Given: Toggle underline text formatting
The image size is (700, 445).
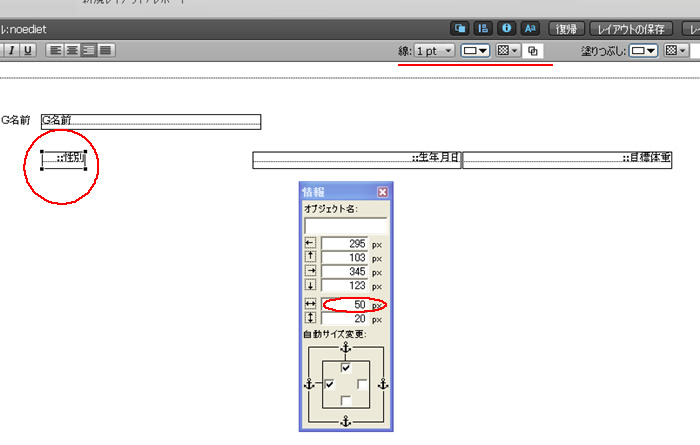Looking at the screenshot, I should [26, 50].
